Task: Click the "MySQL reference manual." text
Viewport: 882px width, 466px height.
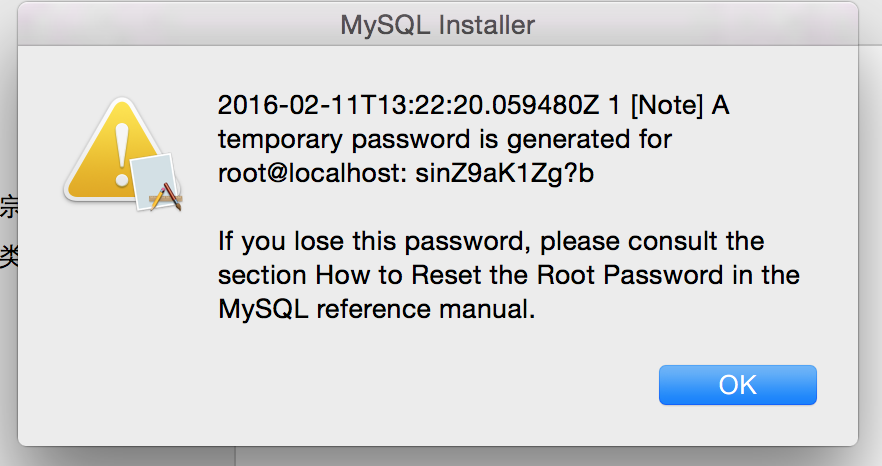Action: pos(376,308)
